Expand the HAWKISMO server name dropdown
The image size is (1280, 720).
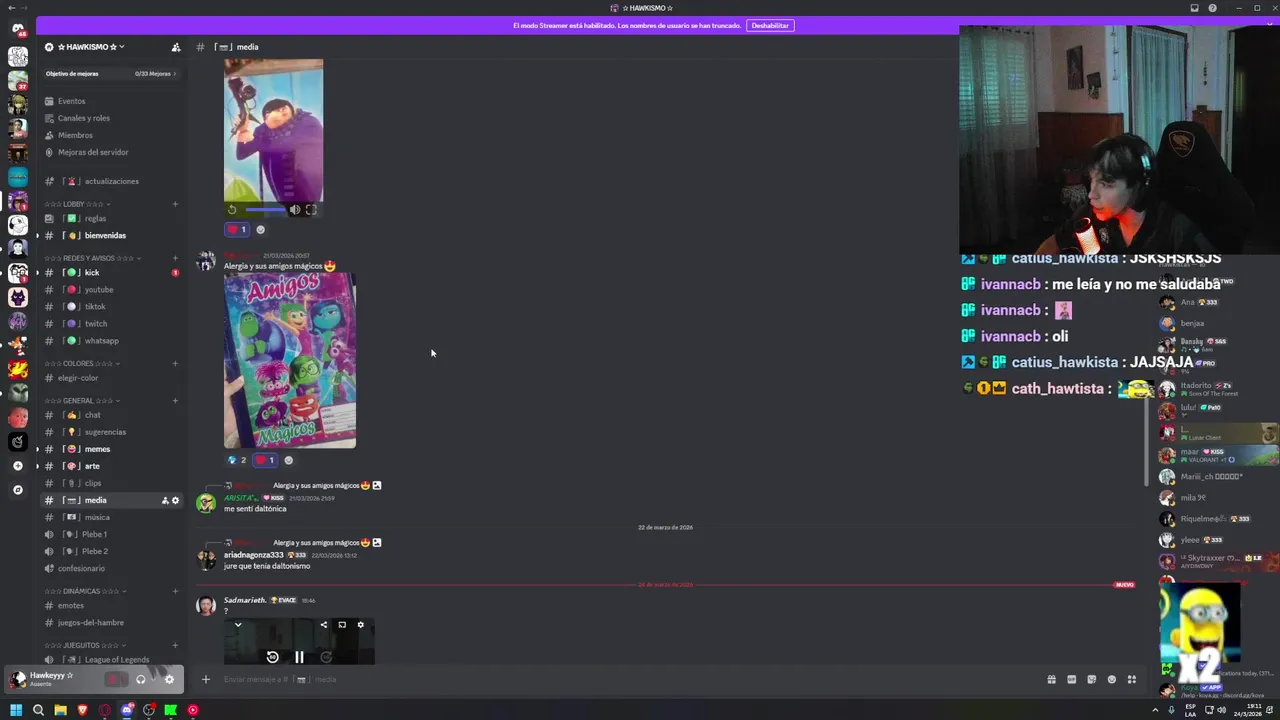(x=92, y=47)
